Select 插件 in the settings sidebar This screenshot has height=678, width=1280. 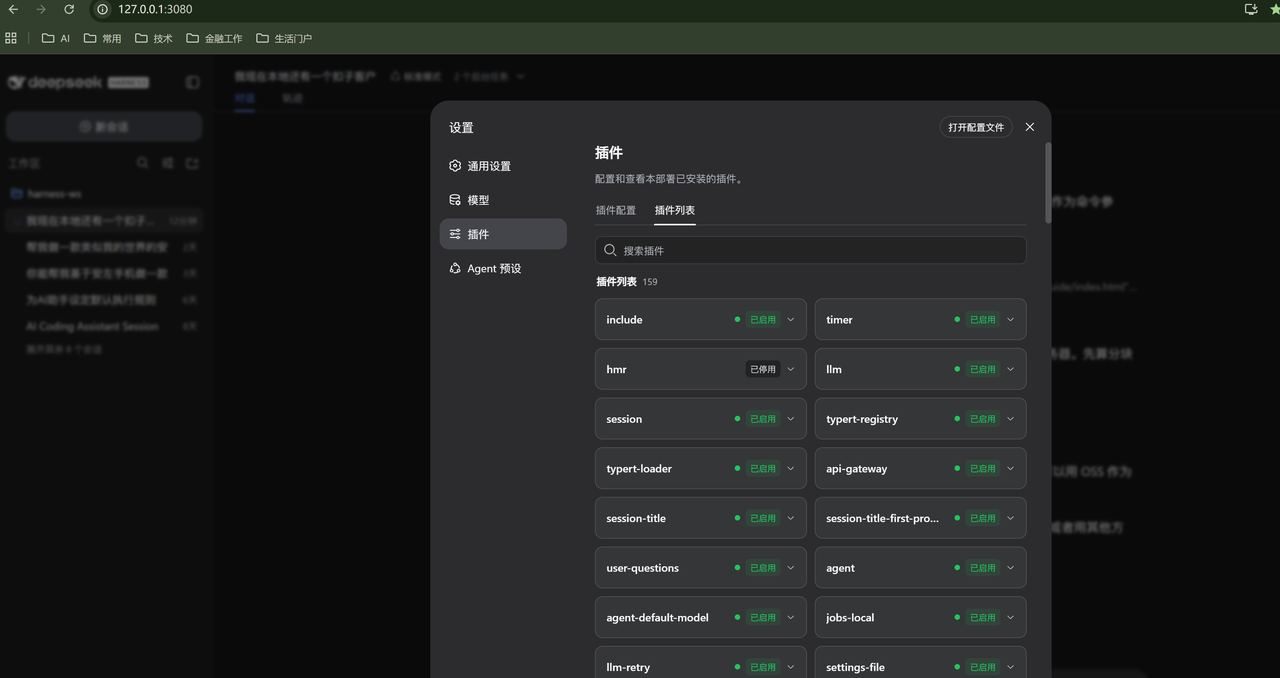(x=503, y=234)
